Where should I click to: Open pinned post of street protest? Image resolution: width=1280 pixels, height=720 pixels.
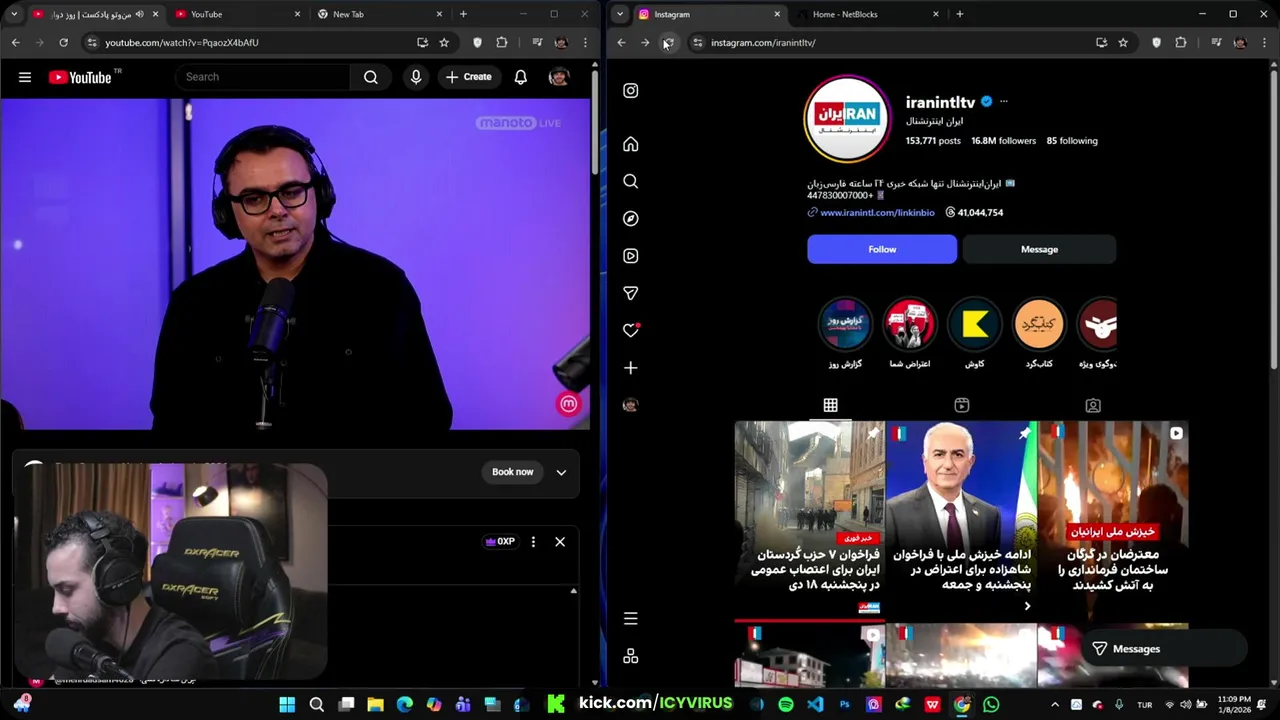(809, 520)
